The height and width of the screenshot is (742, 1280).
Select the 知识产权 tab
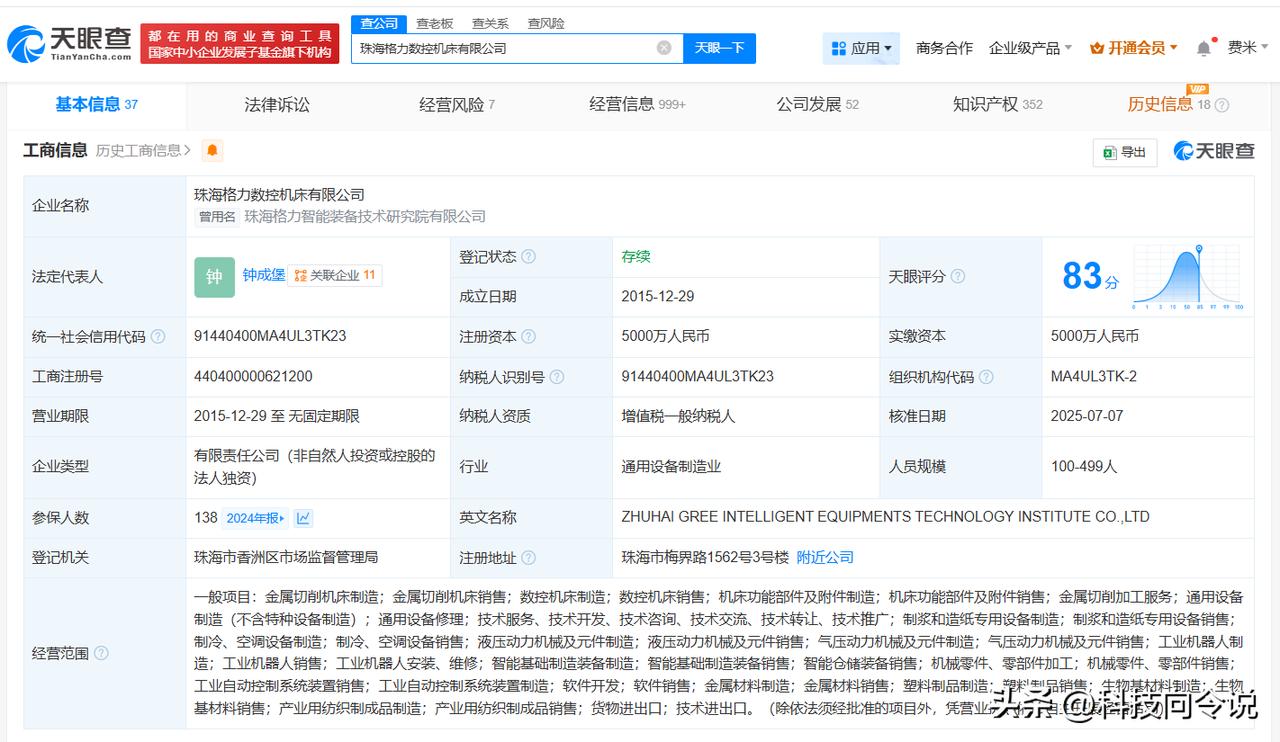[997, 105]
